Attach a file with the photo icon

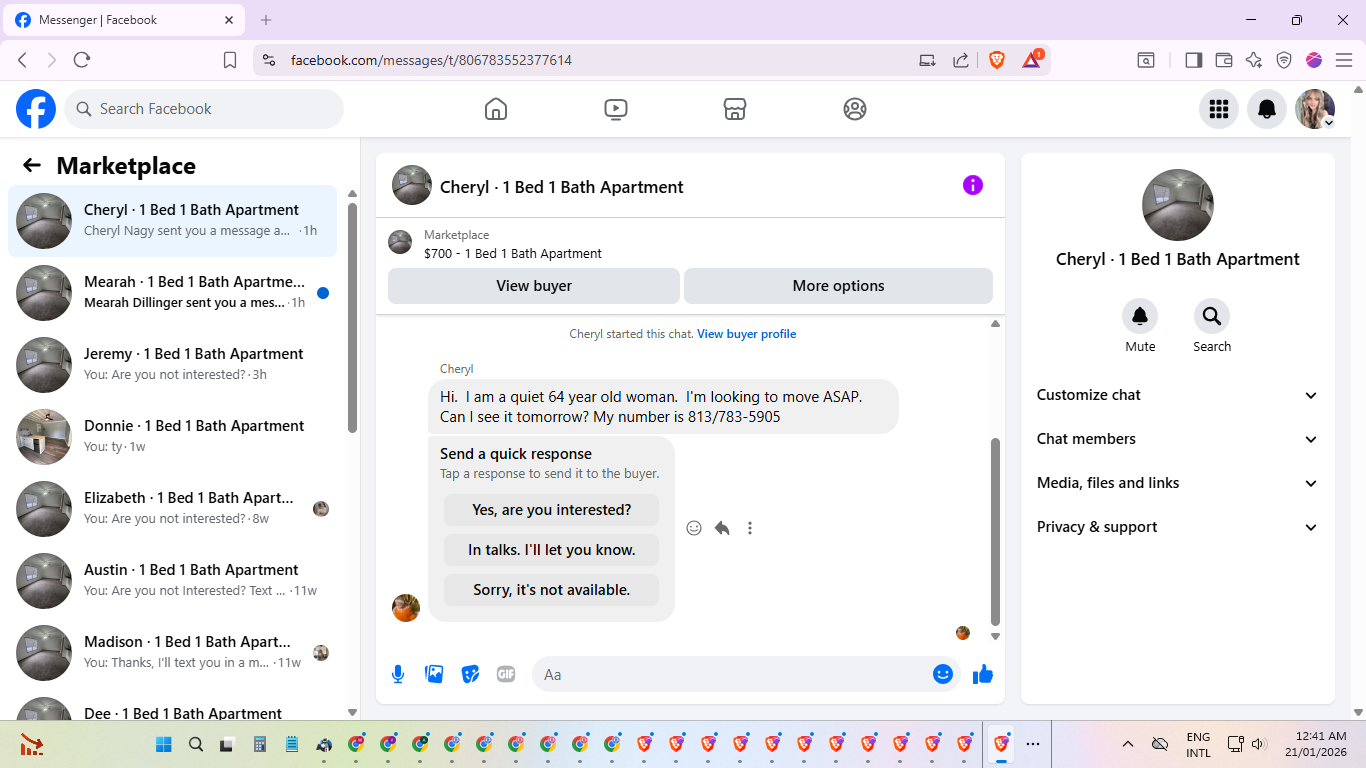[434, 674]
